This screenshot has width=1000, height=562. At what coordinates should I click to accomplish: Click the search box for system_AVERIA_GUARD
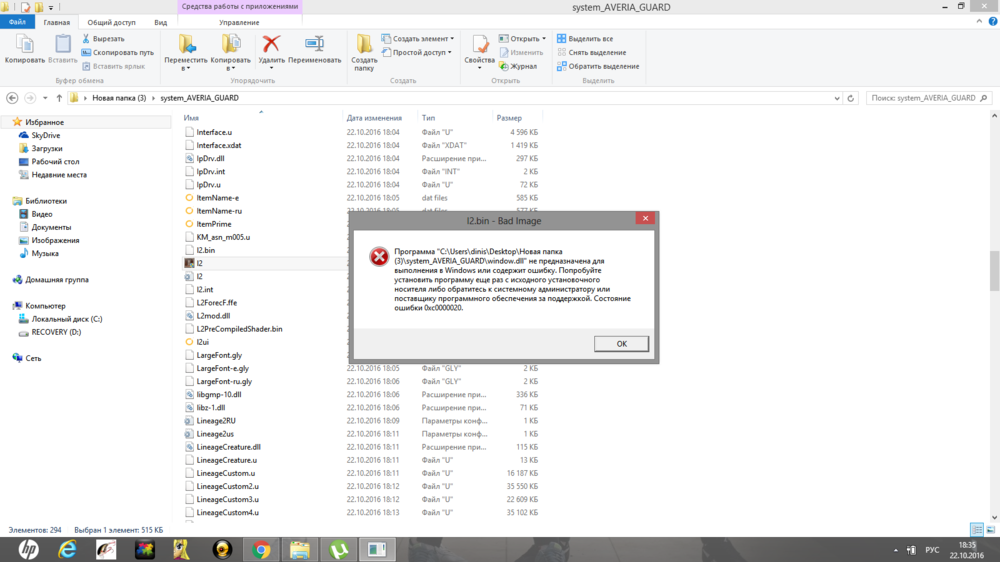[x=921, y=98]
